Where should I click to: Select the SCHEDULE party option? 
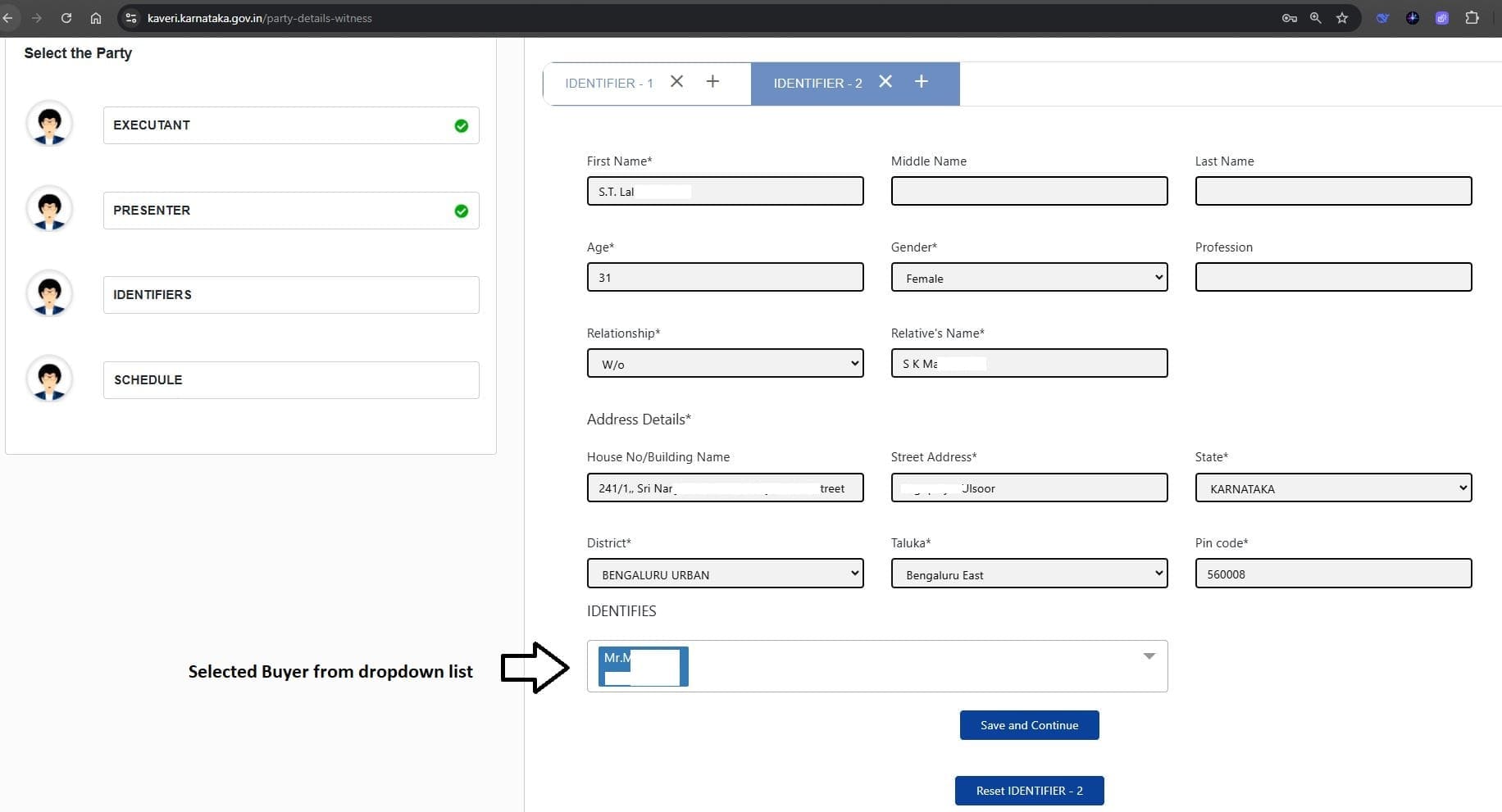(x=291, y=380)
